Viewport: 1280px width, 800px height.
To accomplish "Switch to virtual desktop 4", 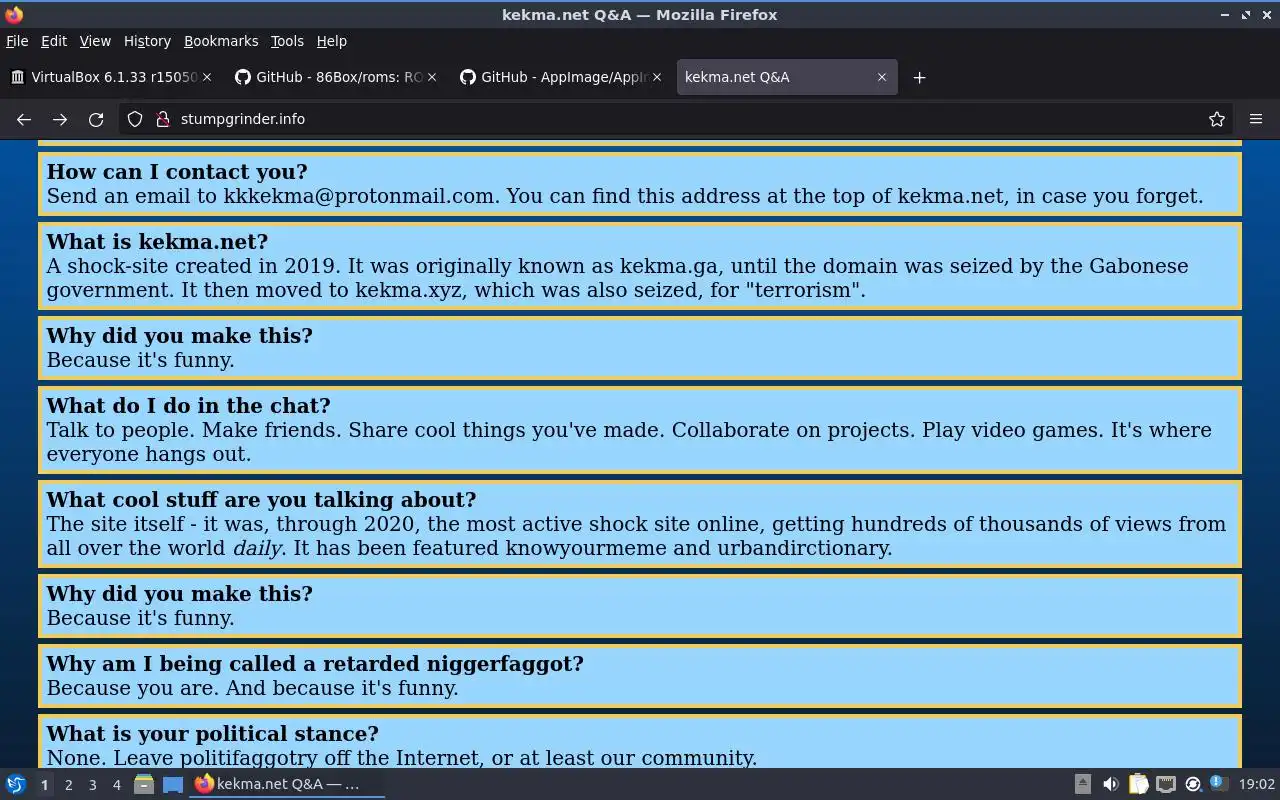I will coord(117,785).
